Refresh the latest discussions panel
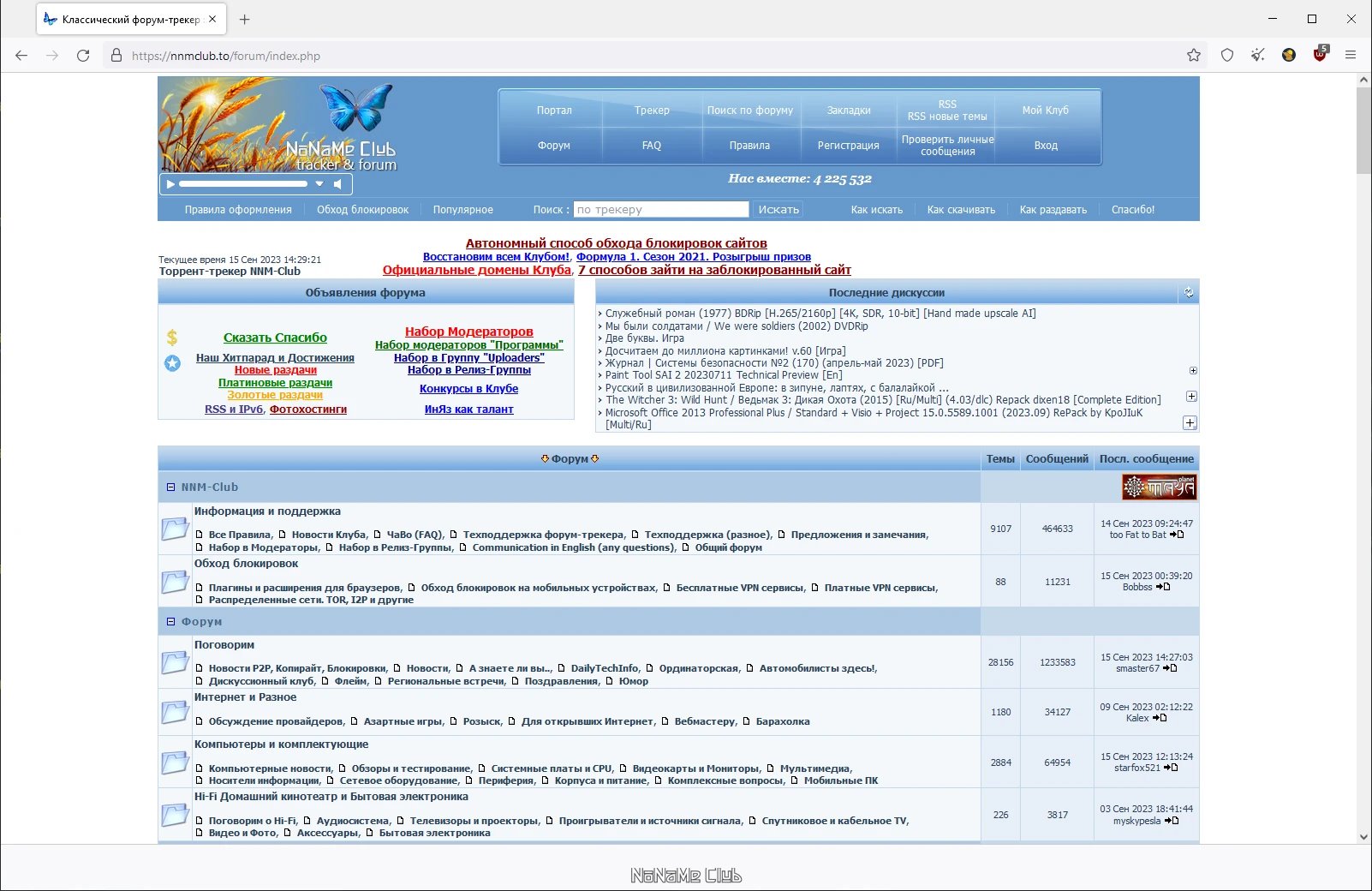Screen dimensions: 1372x891 coord(1189,293)
